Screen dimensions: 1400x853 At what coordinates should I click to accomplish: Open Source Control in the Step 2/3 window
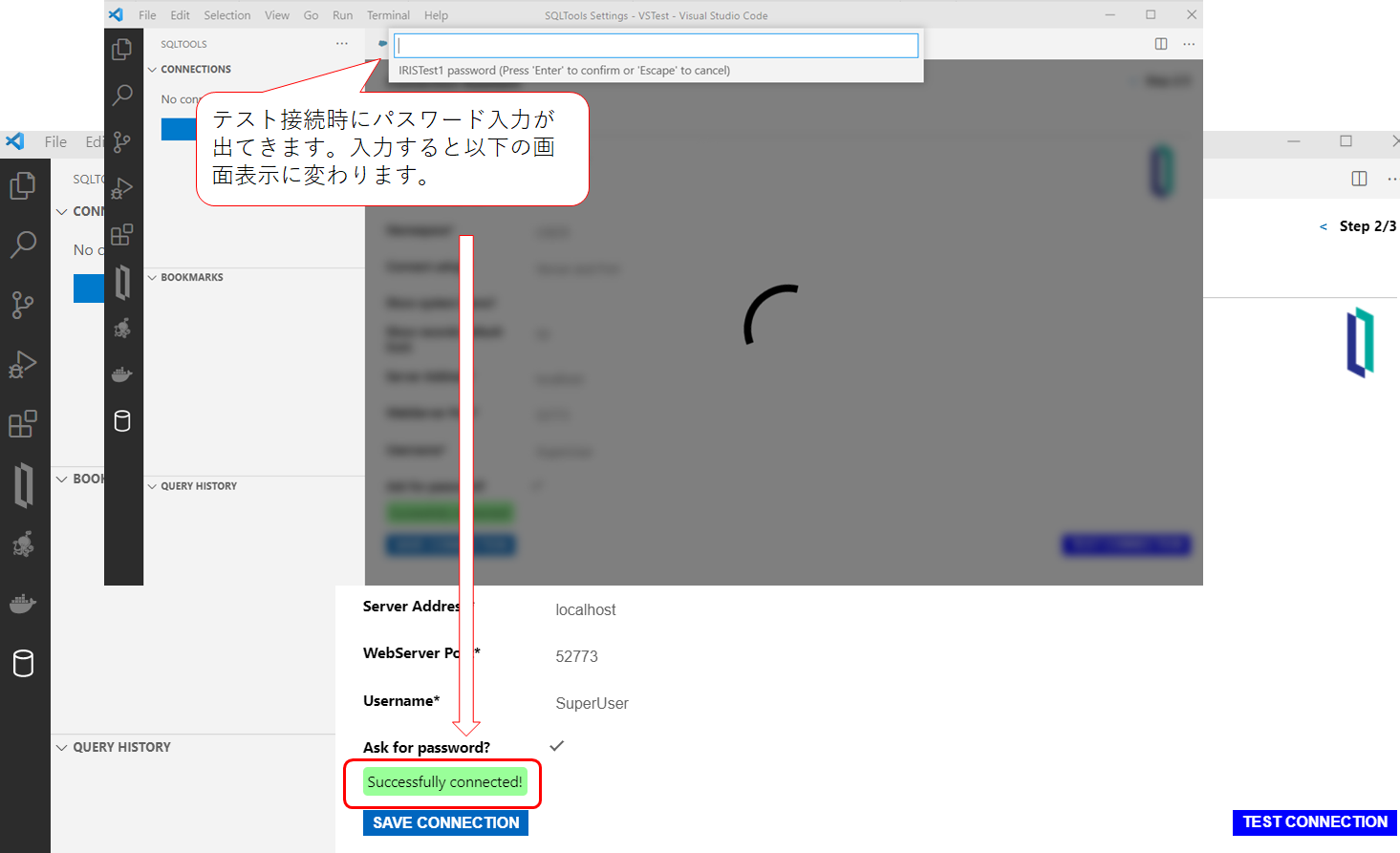(23, 305)
